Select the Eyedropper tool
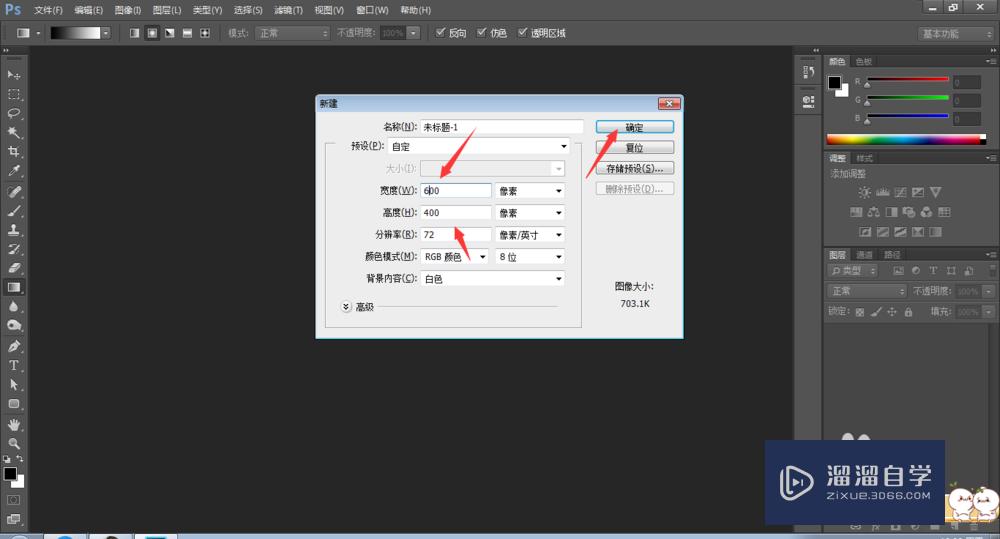 (x=13, y=170)
